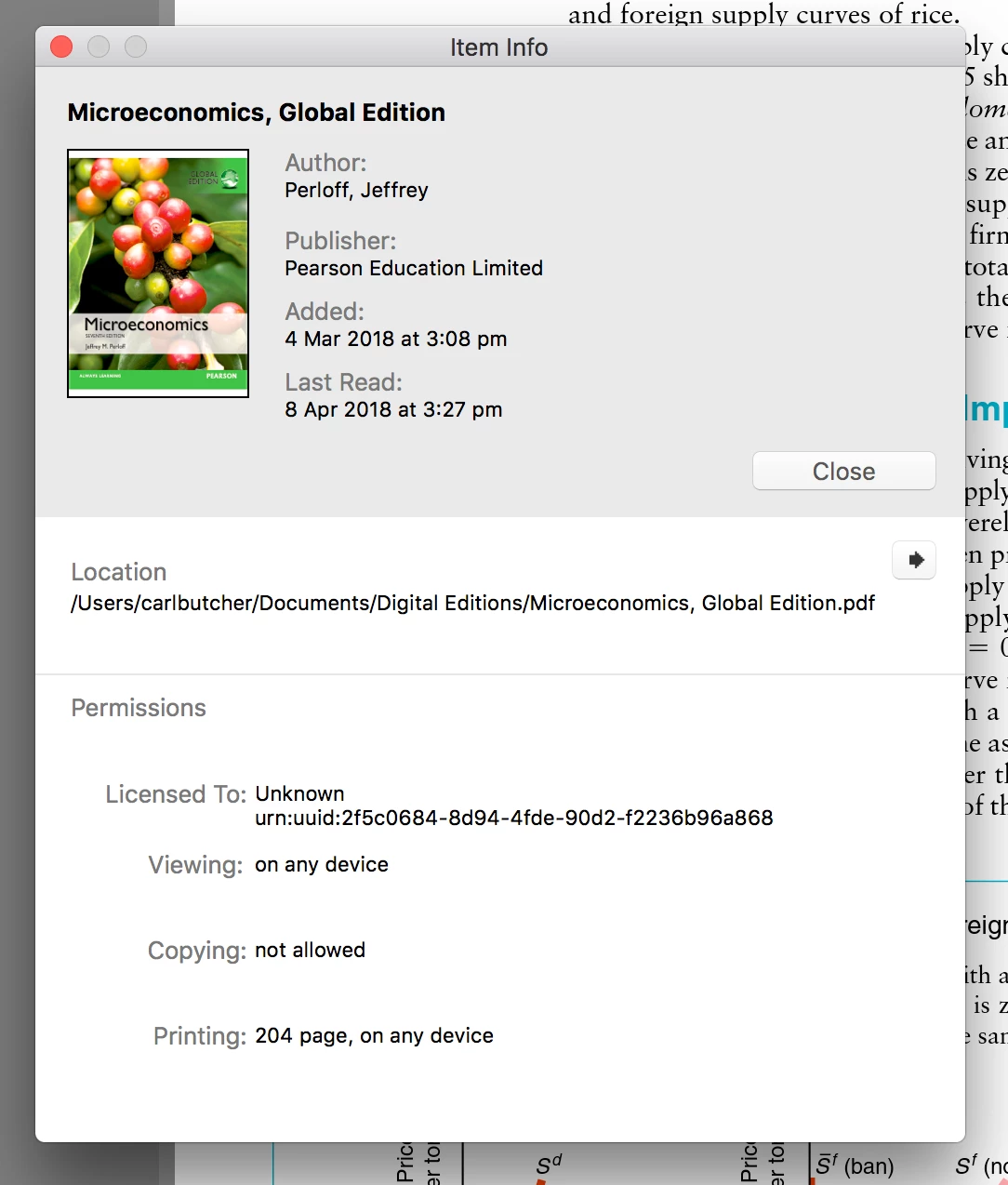Click 'not allowed' copying permission

pos(310,950)
